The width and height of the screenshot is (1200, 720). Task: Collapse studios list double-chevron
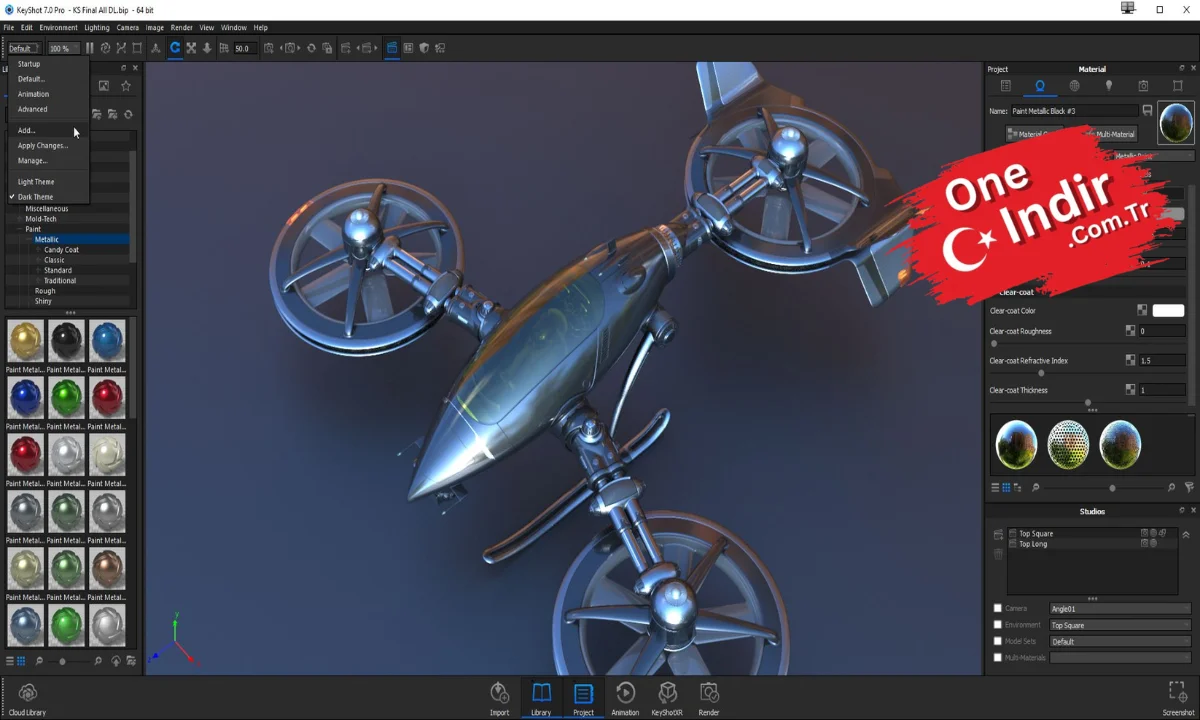click(1186, 535)
